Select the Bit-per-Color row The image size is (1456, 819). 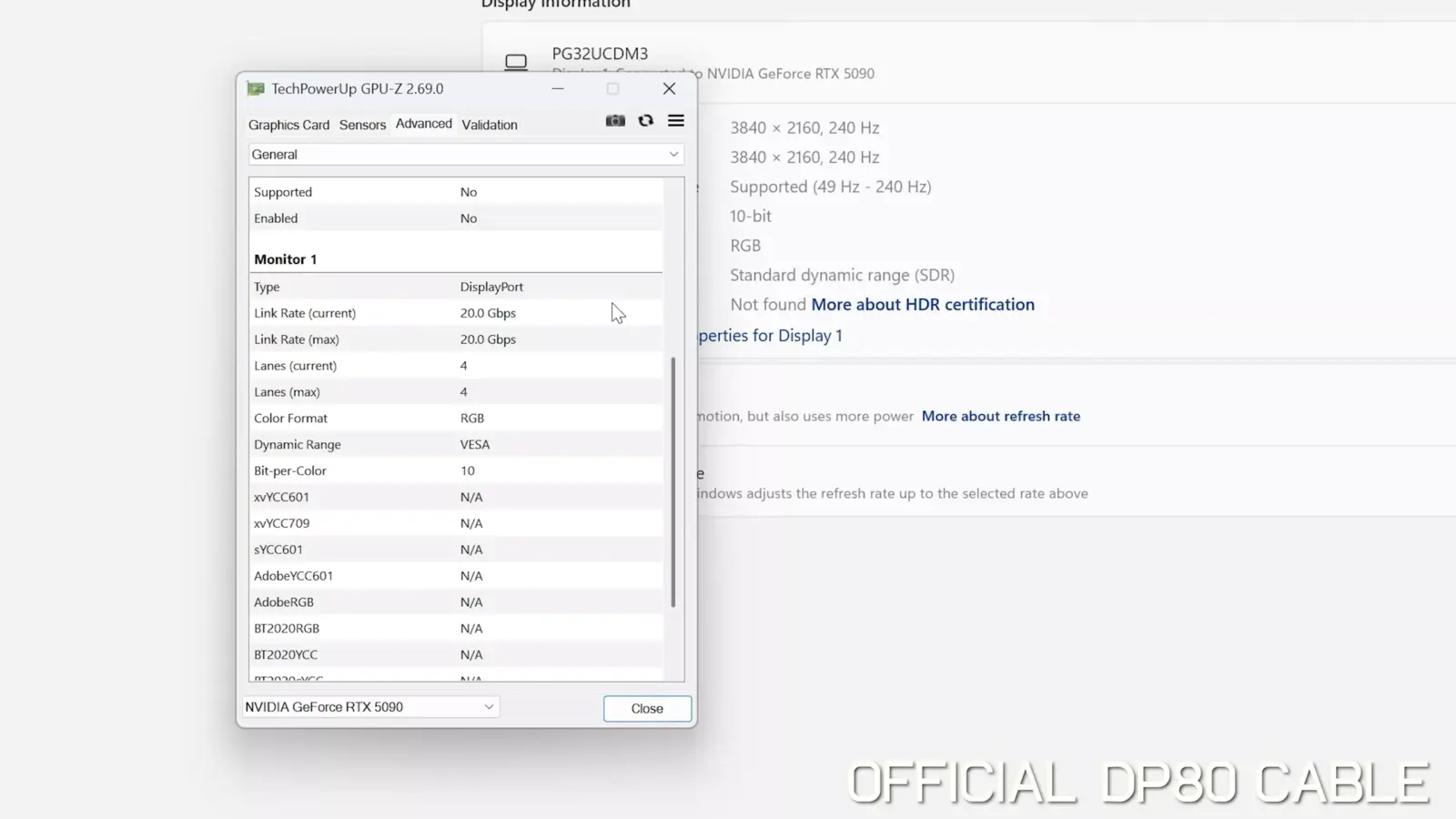pos(456,471)
